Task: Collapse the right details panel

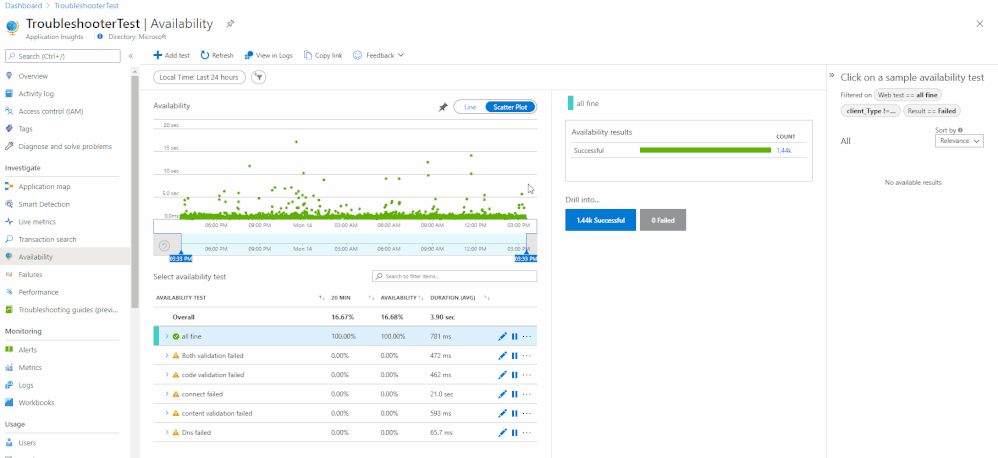Action: [x=831, y=76]
